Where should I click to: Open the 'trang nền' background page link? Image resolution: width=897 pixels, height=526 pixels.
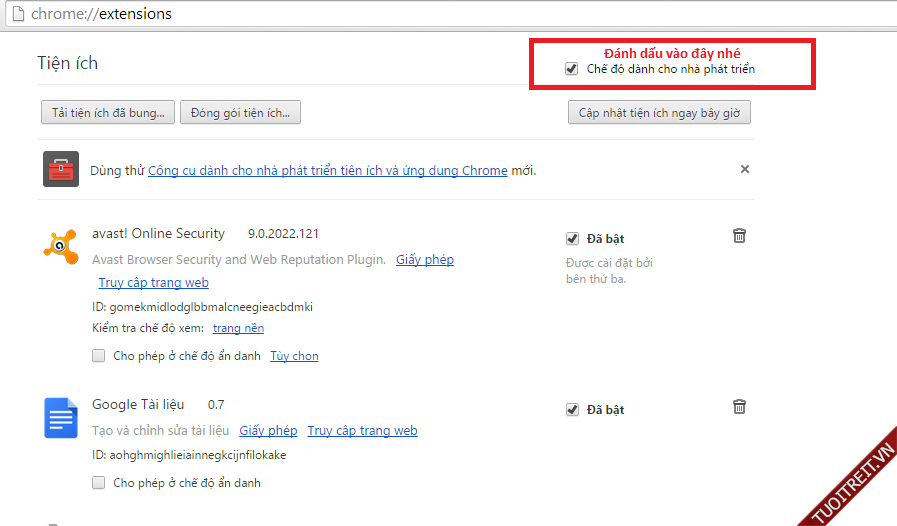click(238, 328)
